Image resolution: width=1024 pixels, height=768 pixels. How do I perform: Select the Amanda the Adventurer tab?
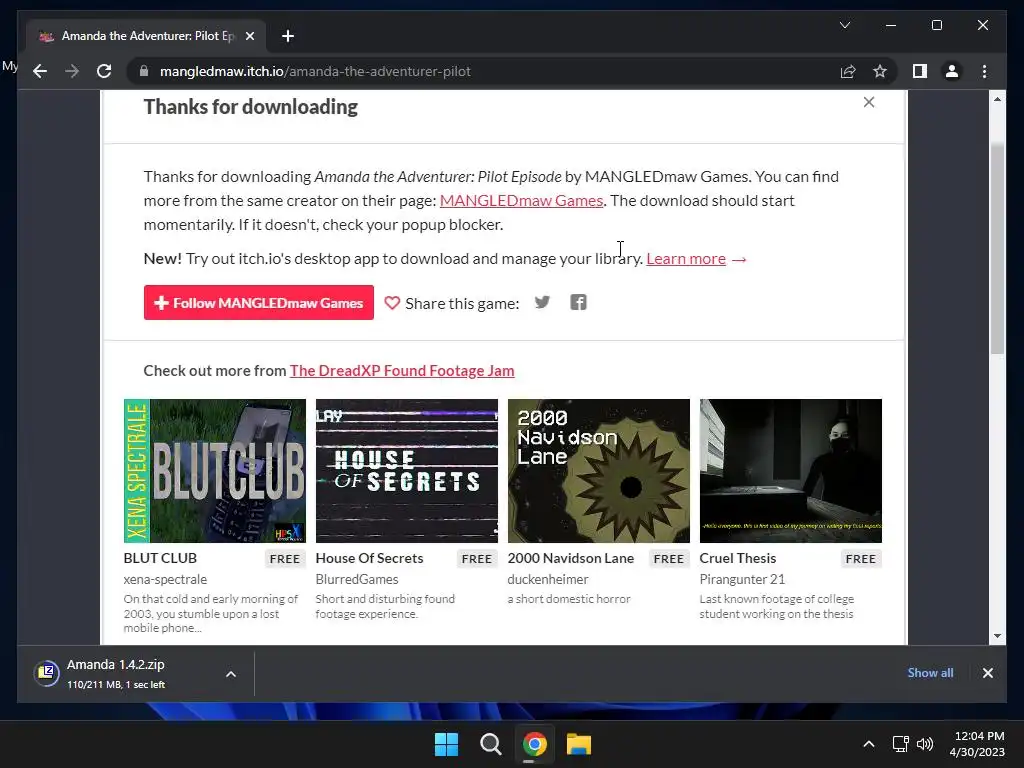146,36
